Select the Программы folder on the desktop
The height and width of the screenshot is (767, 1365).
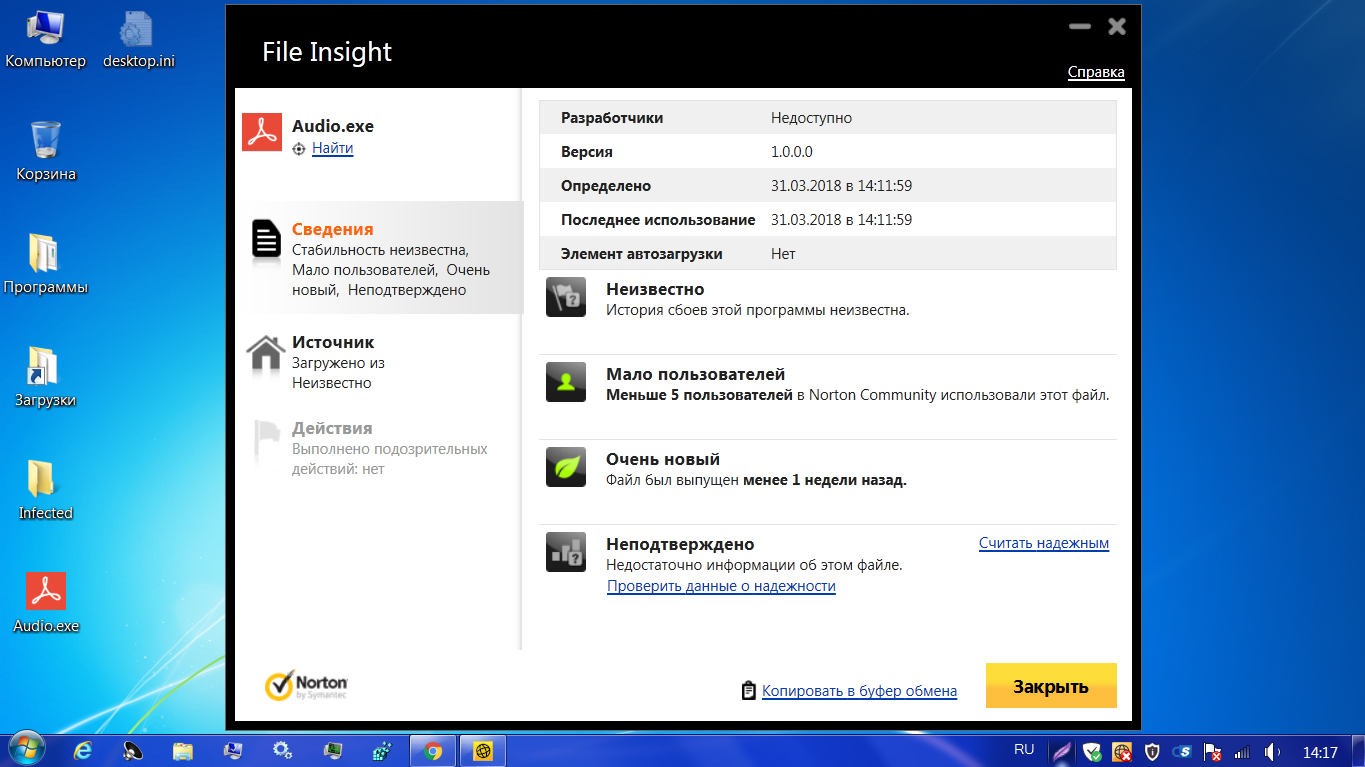click(46, 265)
